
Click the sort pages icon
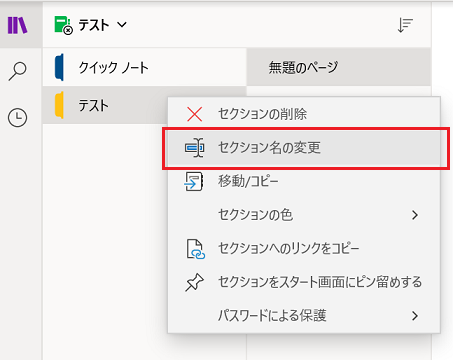click(405, 25)
